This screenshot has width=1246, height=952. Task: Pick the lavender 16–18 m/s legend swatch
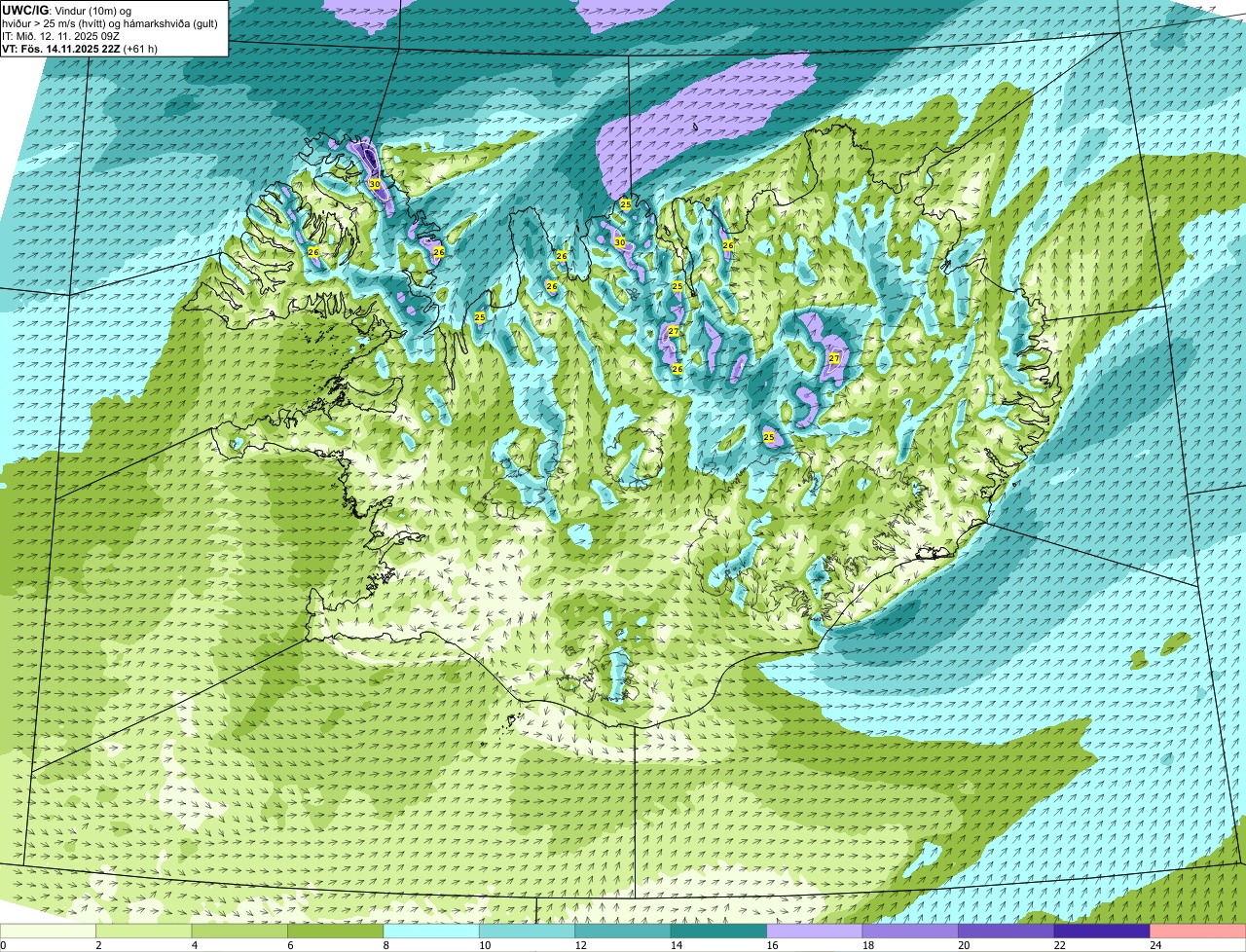(815, 931)
